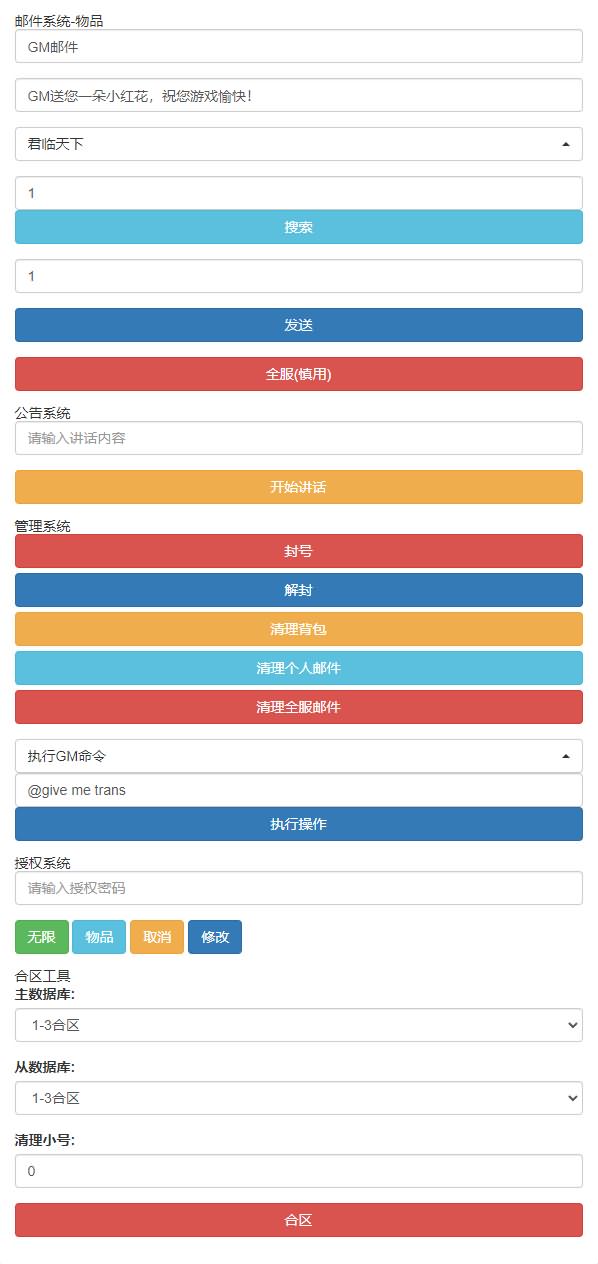Open the 主数据库 select box
598x1264 pixels.
pos(299,1025)
